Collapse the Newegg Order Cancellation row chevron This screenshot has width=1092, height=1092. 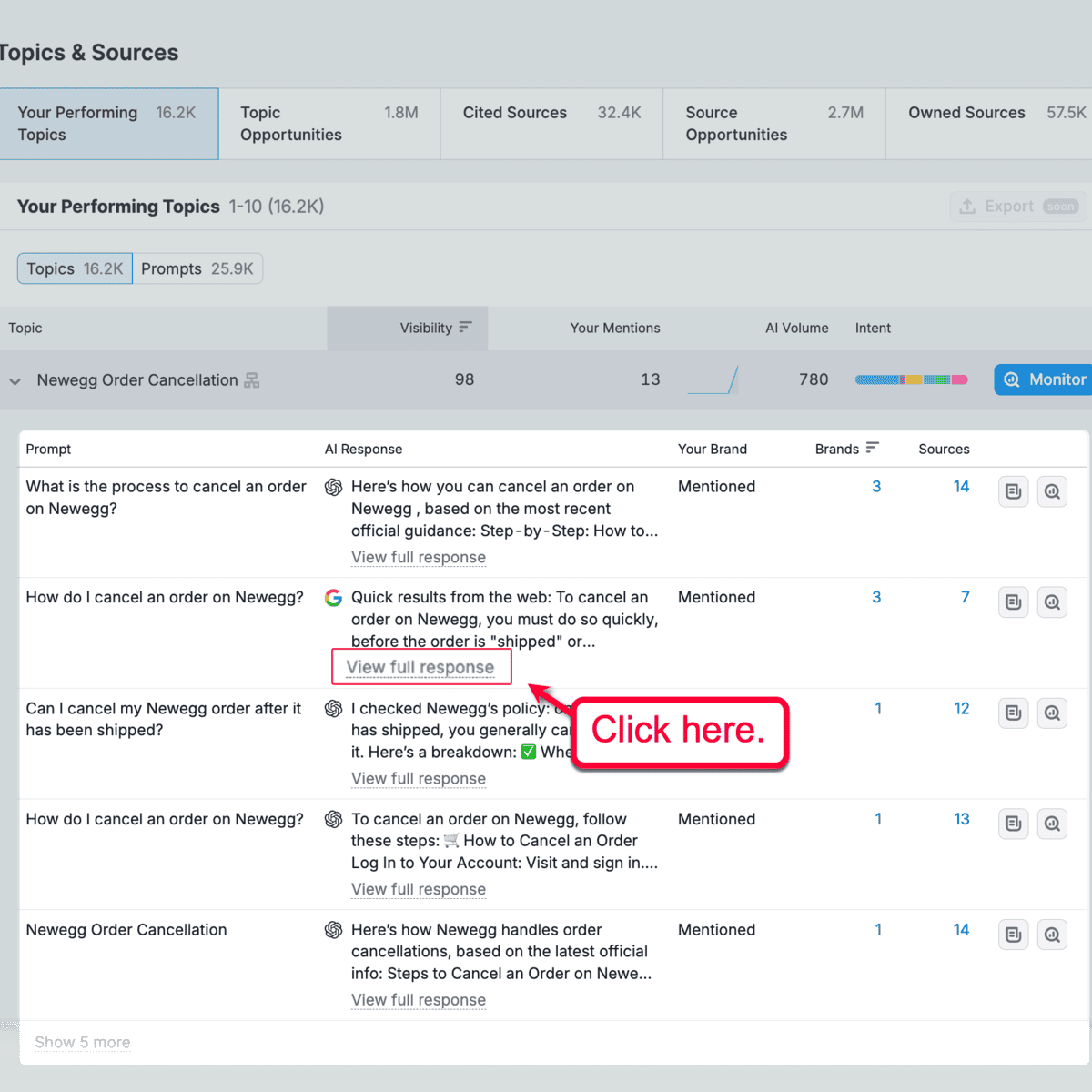pos(15,381)
